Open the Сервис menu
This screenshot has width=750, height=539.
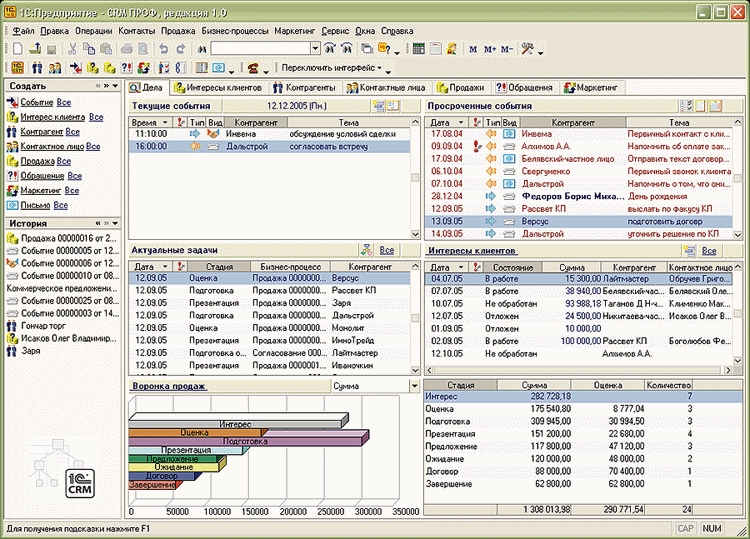(x=335, y=31)
